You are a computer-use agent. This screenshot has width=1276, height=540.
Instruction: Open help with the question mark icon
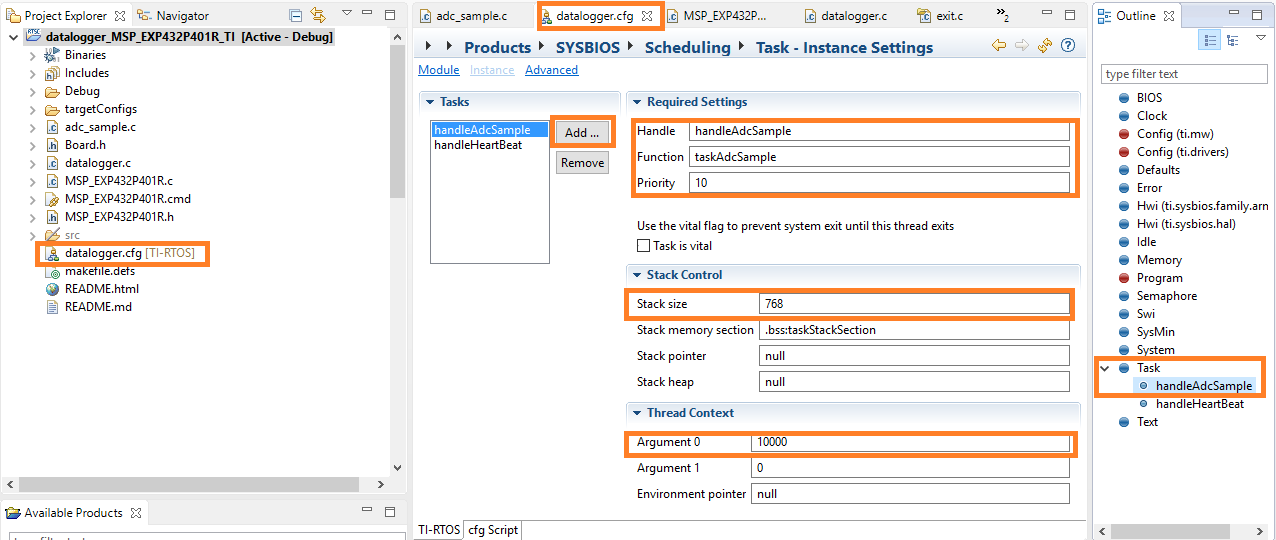coord(1068,46)
